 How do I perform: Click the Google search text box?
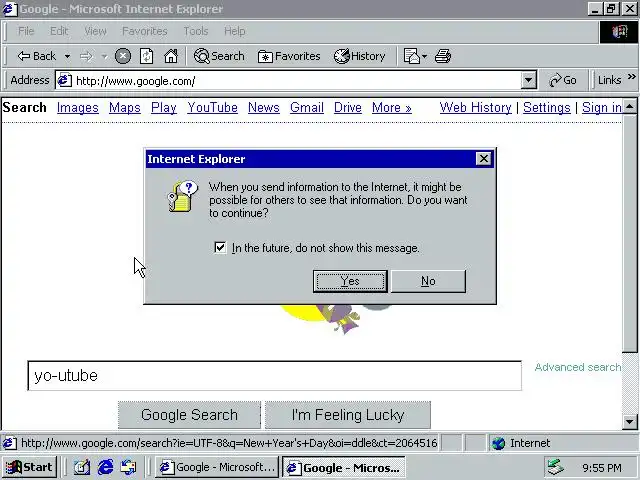(275, 376)
